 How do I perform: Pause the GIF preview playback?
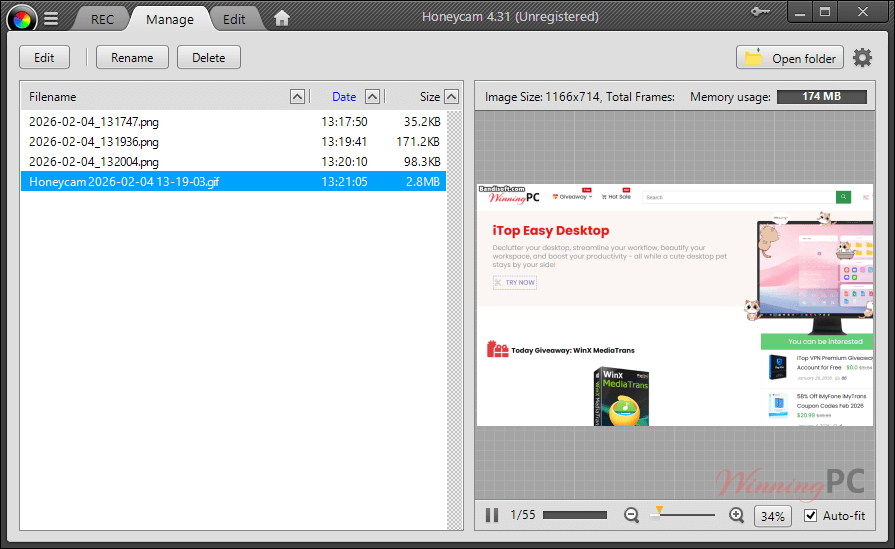pos(491,515)
